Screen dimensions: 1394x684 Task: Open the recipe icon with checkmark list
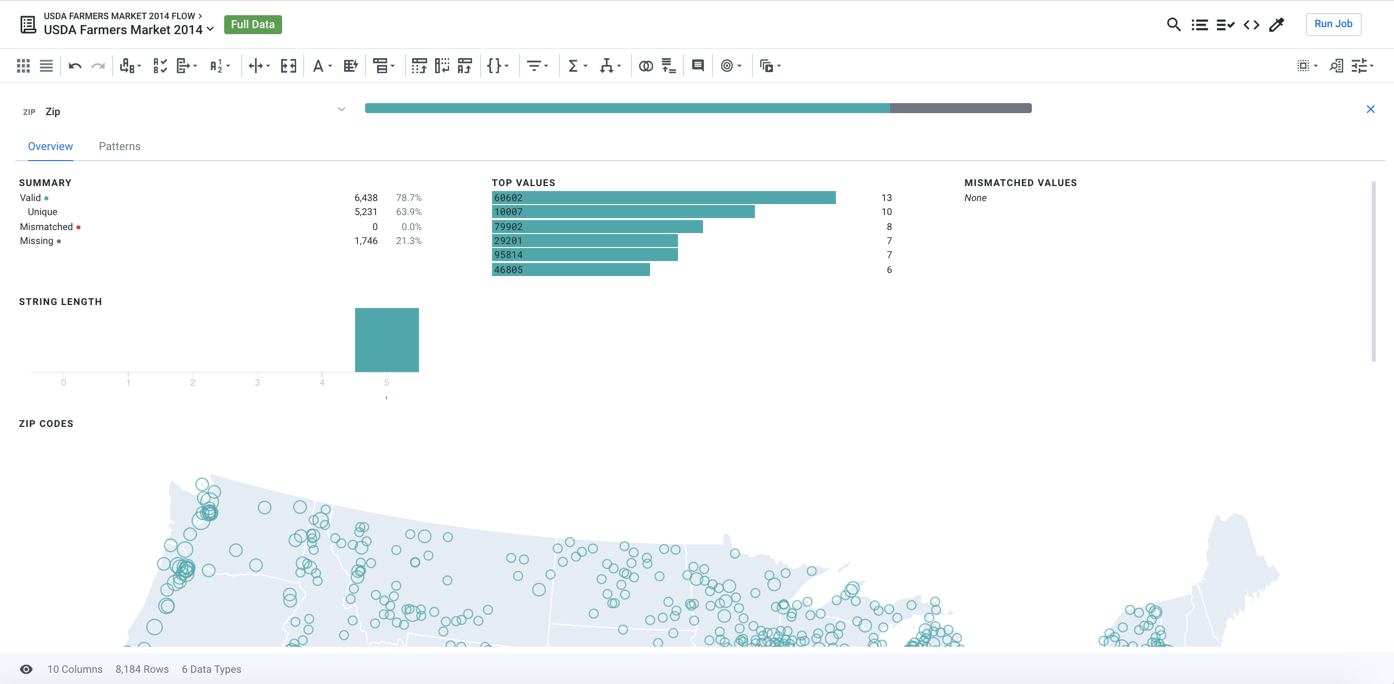[x=1225, y=24]
